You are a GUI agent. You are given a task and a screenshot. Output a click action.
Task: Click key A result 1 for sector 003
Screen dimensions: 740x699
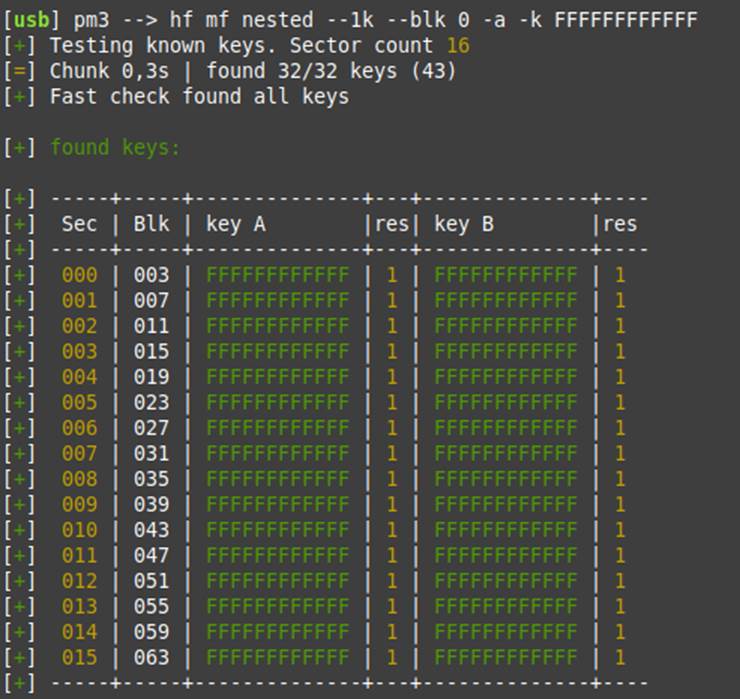(392, 352)
